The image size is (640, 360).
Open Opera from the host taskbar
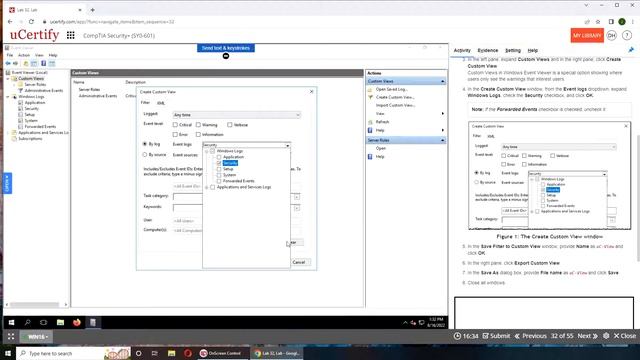pyautogui.click(x=188, y=353)
